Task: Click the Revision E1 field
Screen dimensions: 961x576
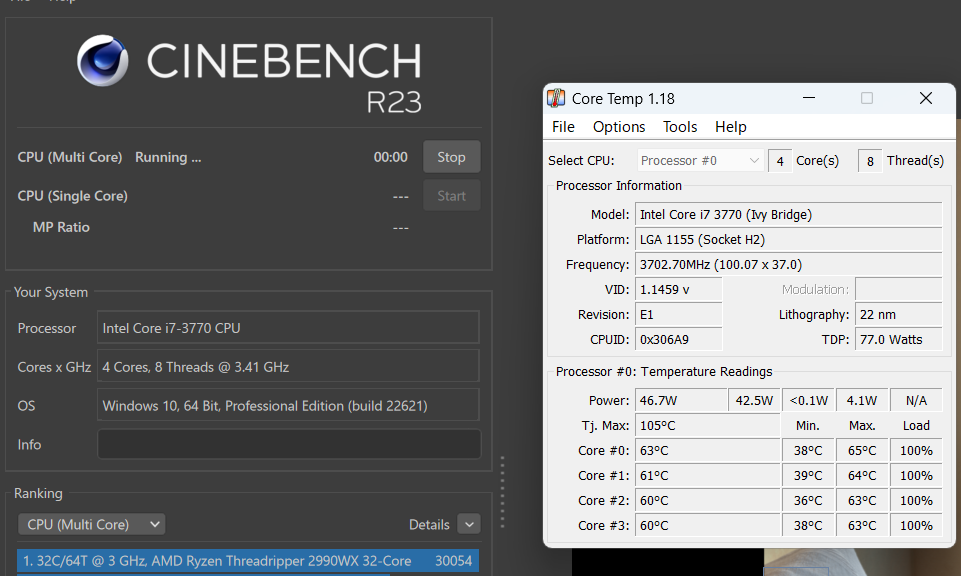Action: click(678, 314)
